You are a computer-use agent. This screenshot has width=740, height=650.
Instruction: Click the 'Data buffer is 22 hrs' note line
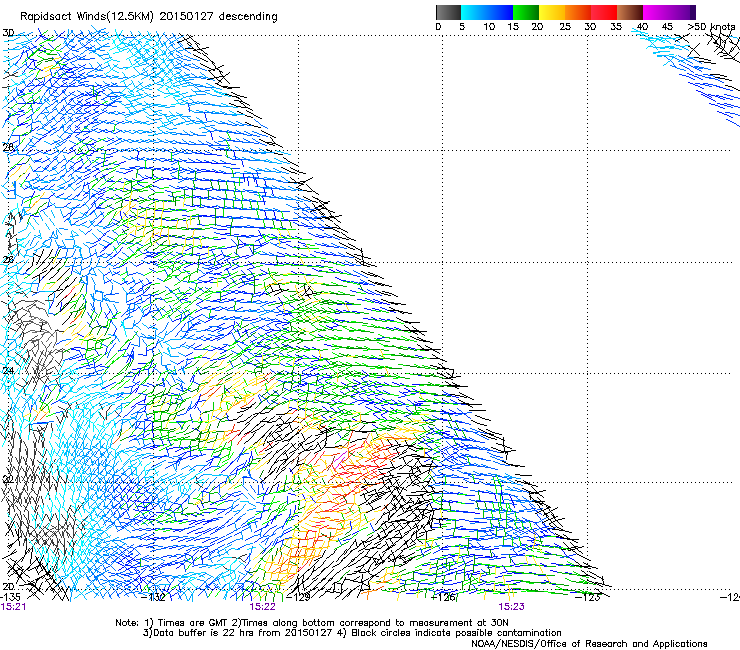click(352, 633)
